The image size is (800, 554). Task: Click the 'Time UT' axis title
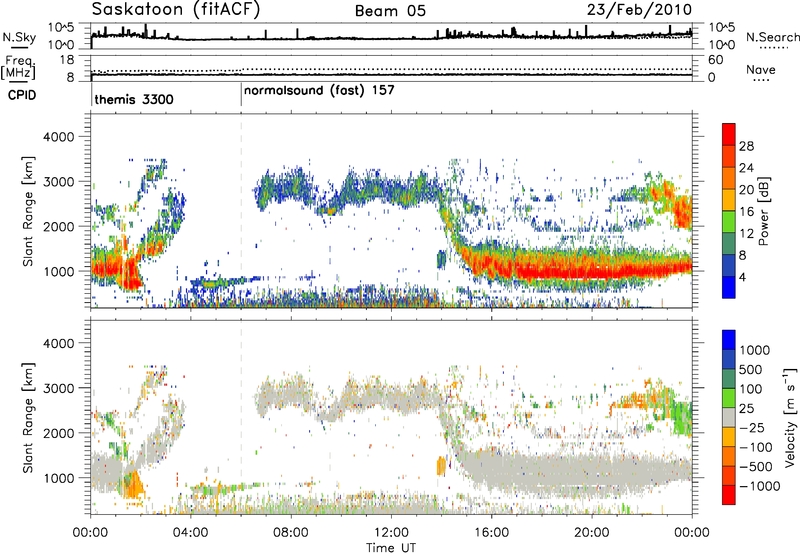coord(391,548)
